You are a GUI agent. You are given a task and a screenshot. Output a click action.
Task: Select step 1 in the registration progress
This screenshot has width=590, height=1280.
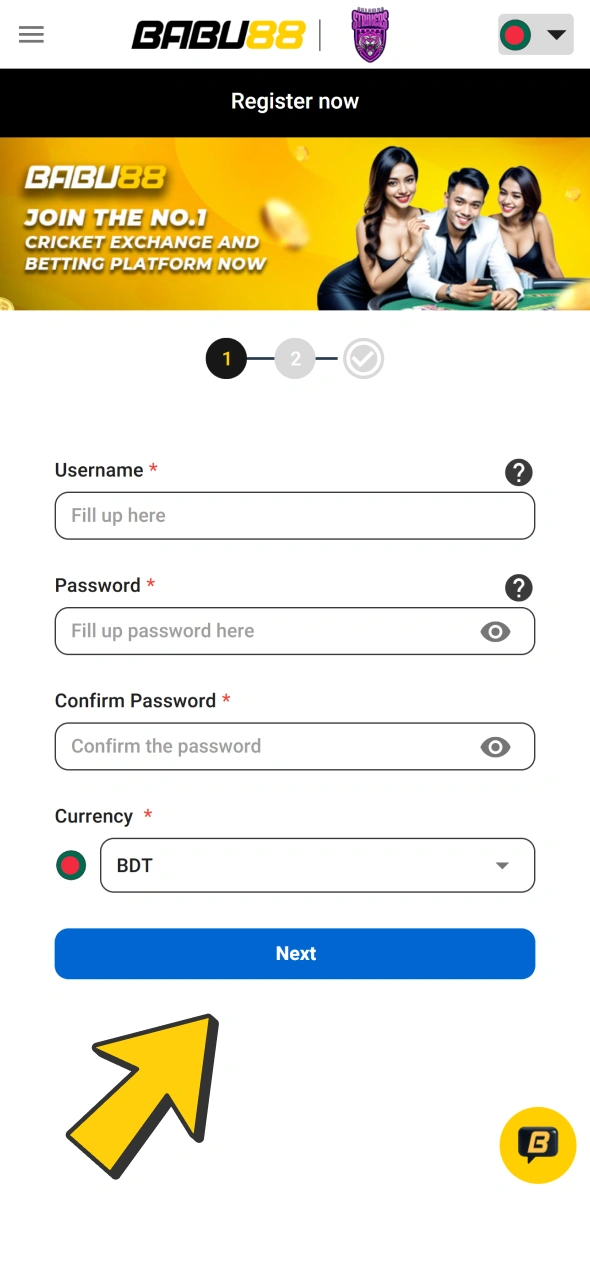click(x=226, y=358)
